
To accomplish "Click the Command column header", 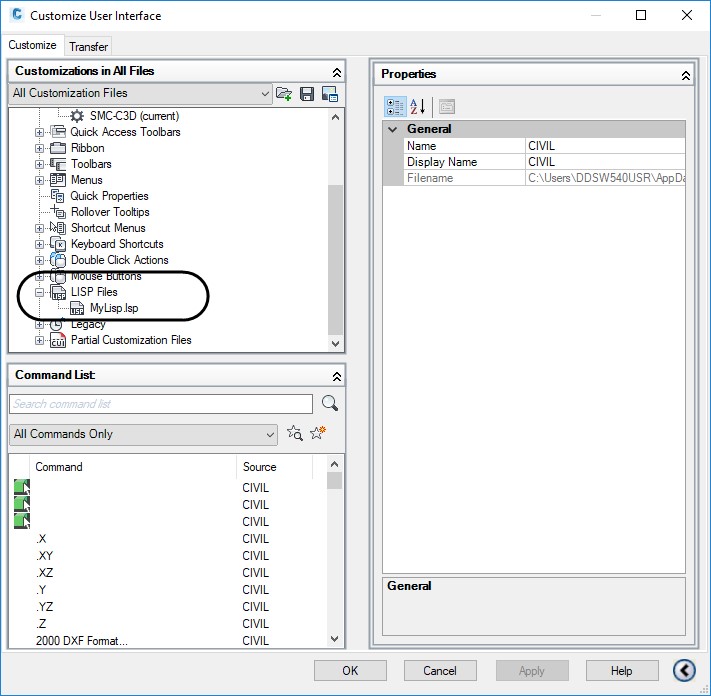I will pos(133,467).
